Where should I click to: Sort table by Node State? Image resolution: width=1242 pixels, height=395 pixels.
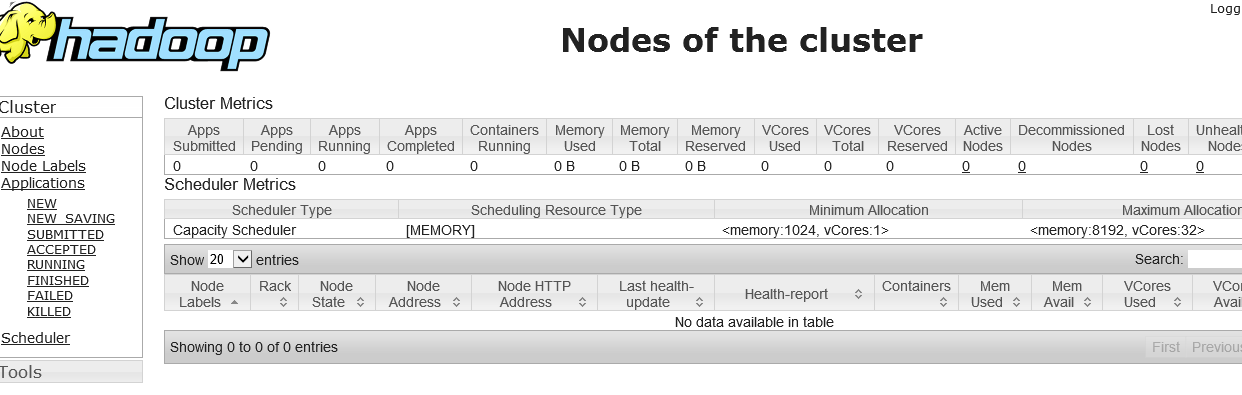(x=336, y=294)
